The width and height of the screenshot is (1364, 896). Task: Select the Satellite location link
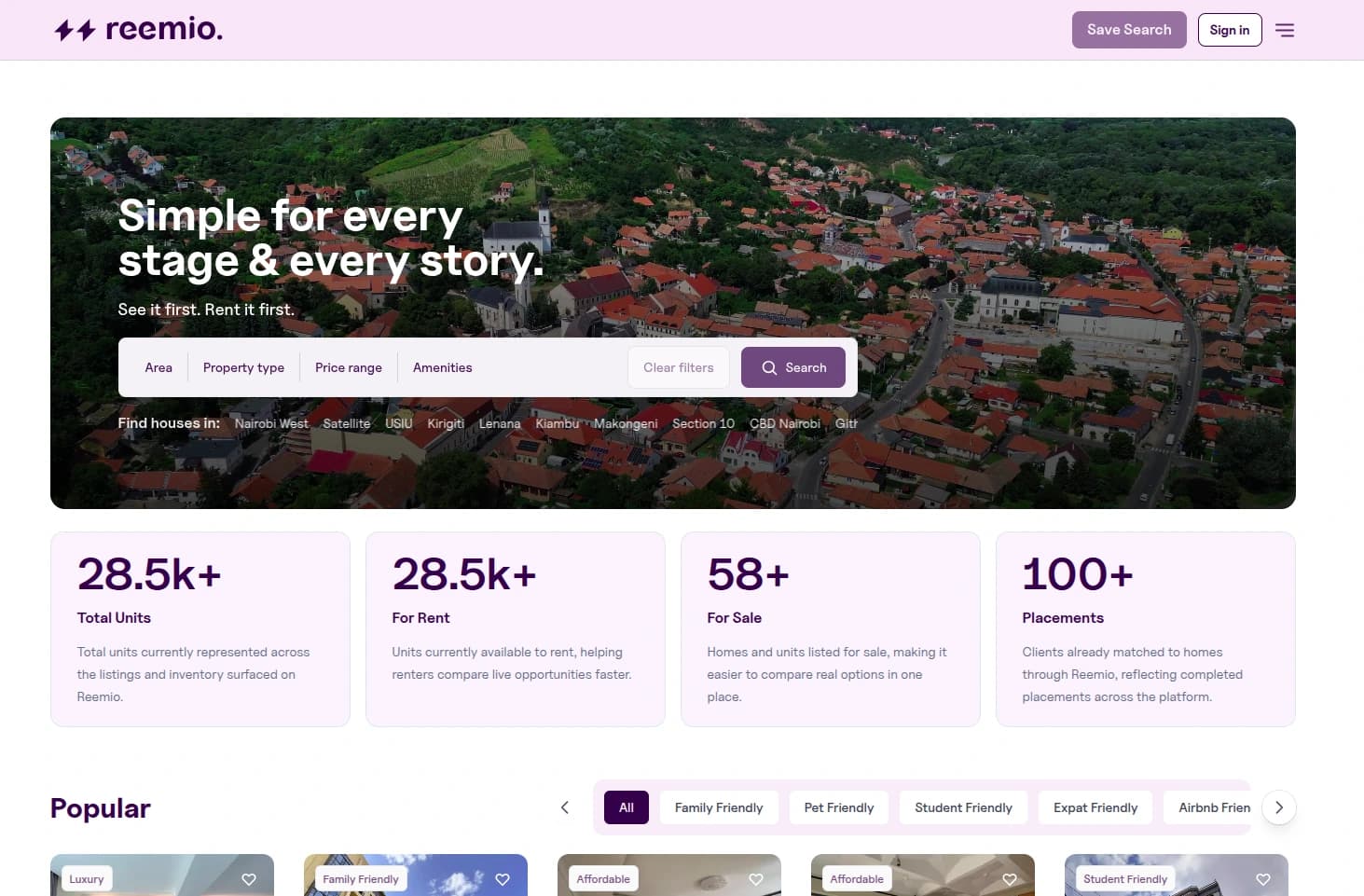(x=347, y=423)
